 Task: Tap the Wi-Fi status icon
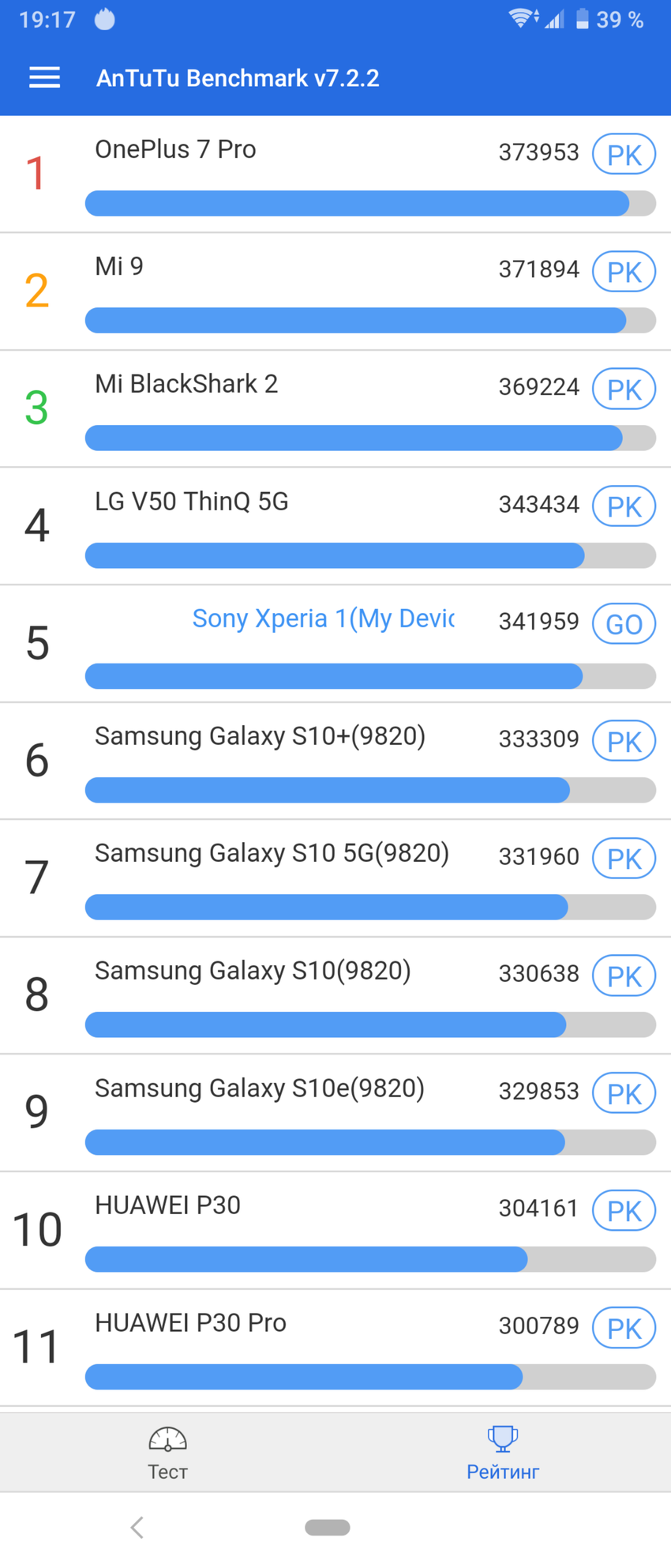click(x=521, y=19)
